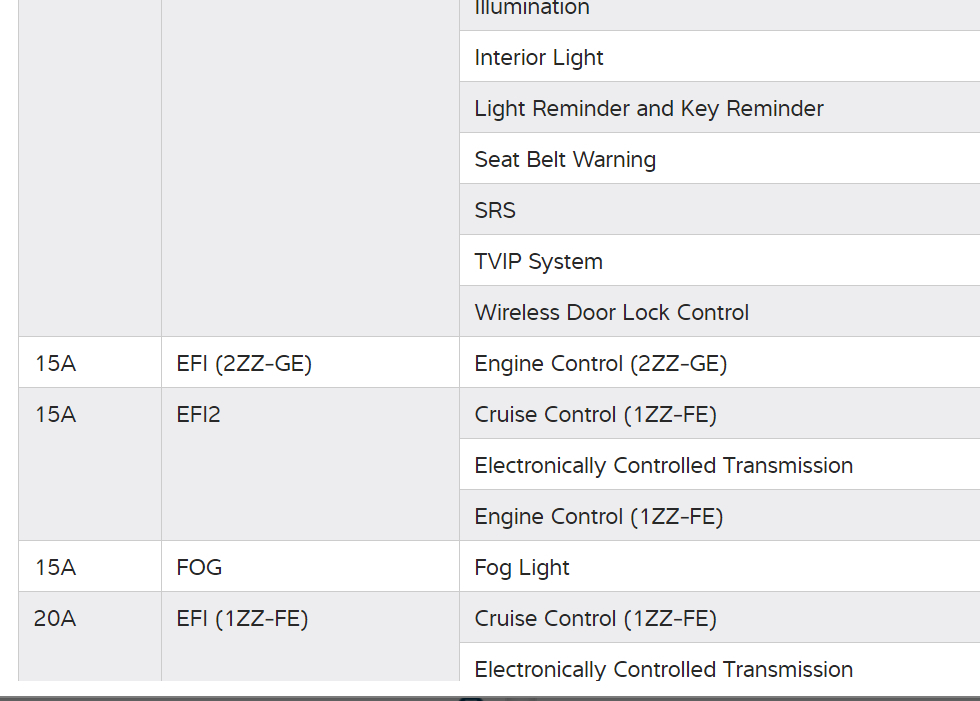Select the SRS circuit cell
Screen dimensions: 980x701
coord(495,211)
